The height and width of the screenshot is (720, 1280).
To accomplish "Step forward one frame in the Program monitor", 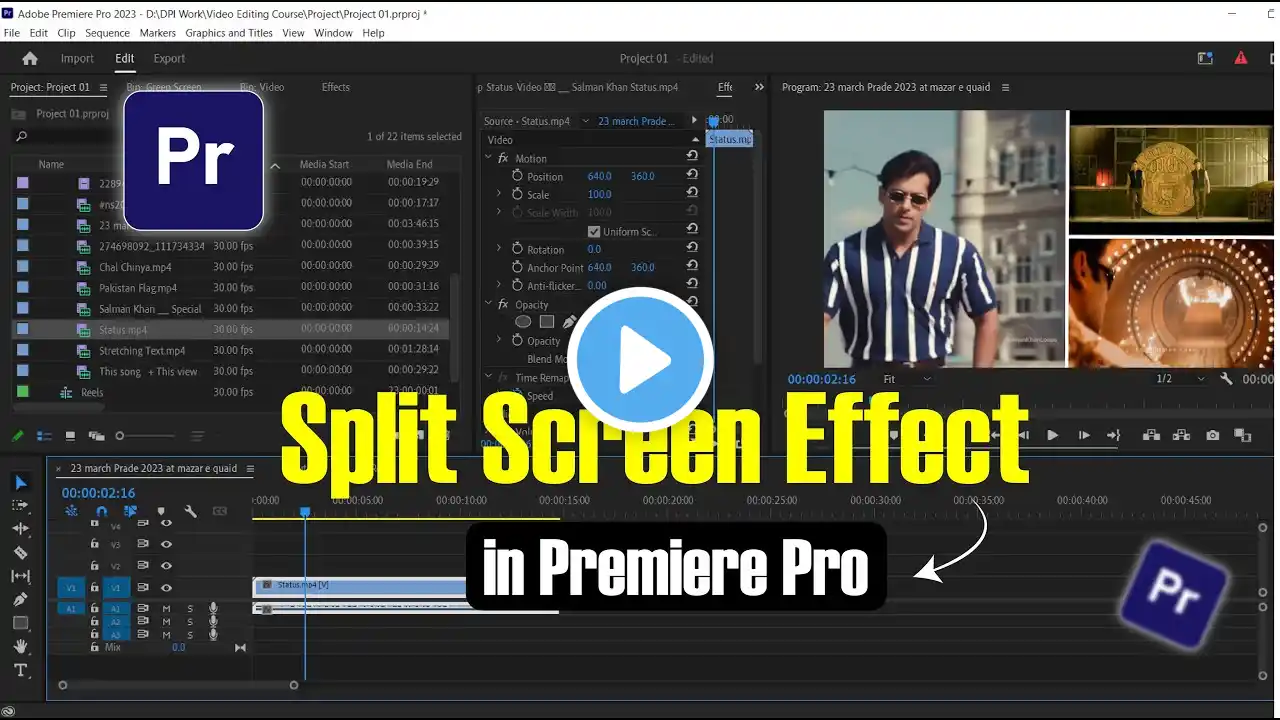I will (x=1083, y=435).
